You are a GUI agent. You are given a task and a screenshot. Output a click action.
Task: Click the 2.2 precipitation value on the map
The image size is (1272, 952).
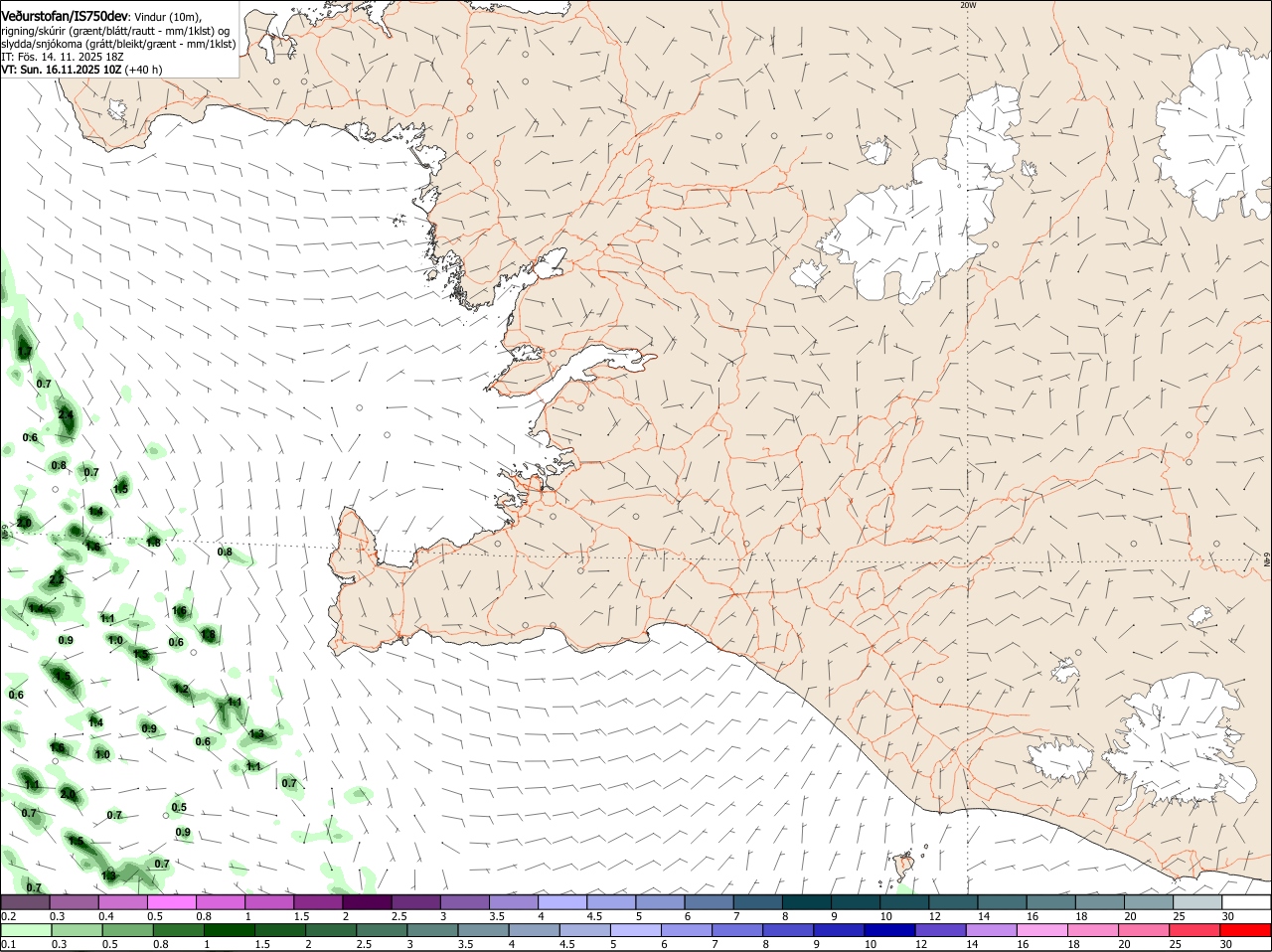coord(58,578)
